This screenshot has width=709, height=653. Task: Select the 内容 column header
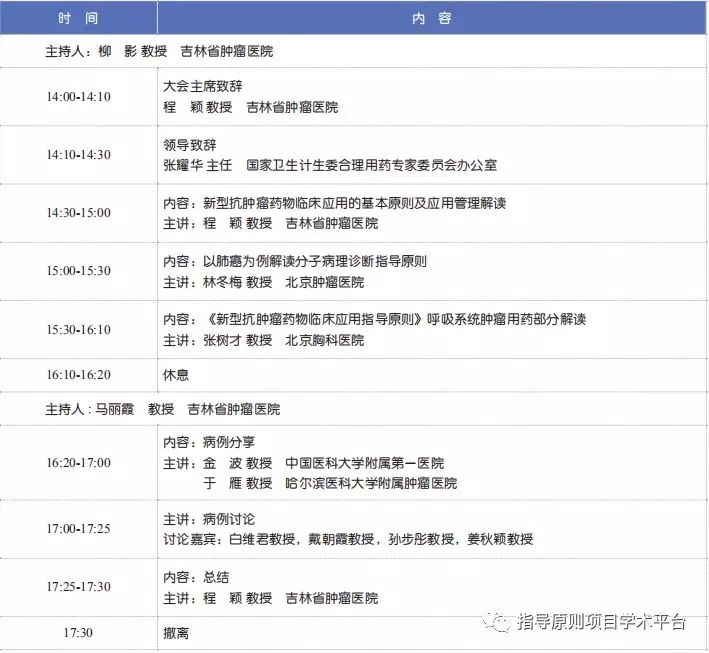[432, 18]
